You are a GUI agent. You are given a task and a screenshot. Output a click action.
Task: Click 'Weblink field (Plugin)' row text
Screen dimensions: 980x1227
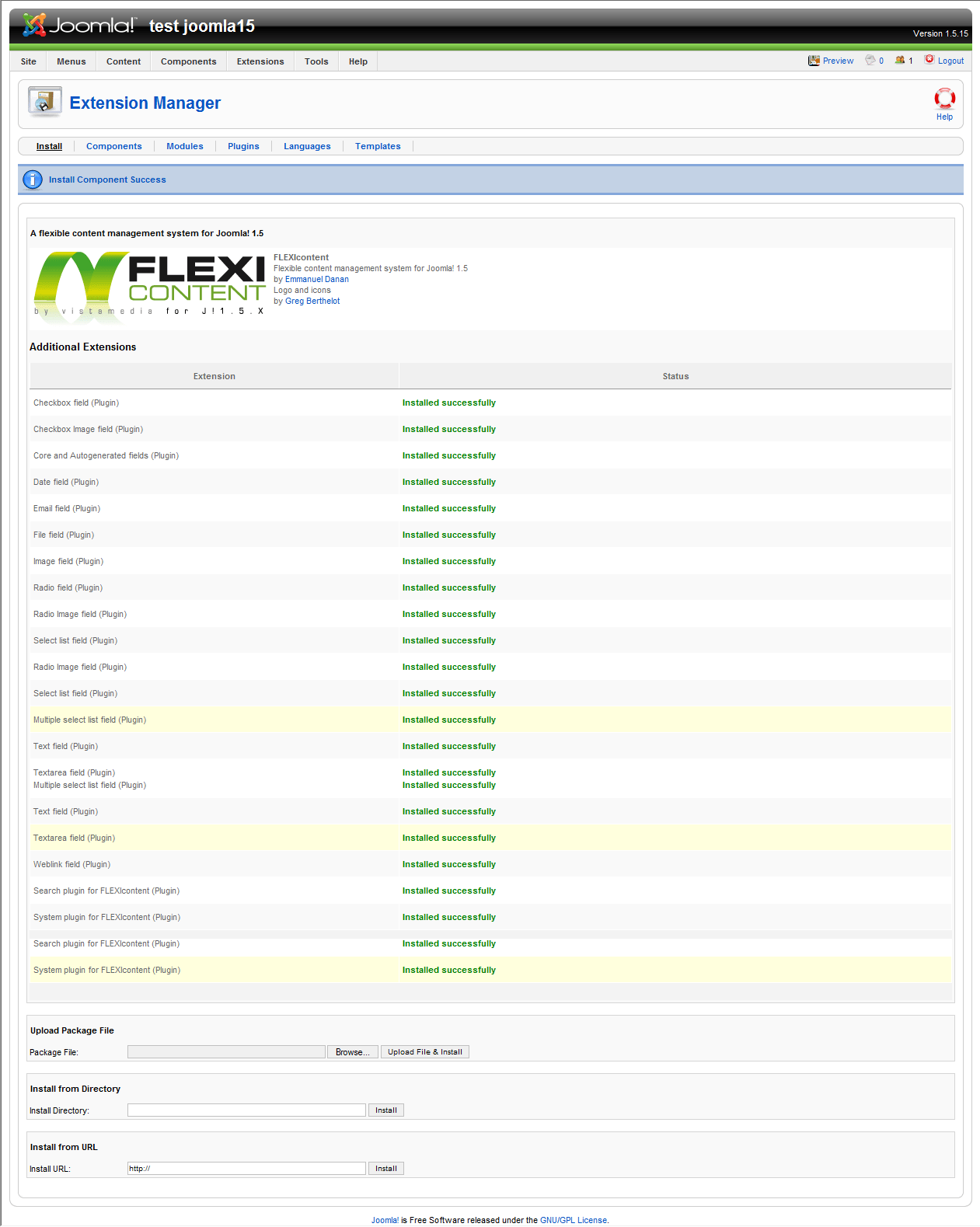pos(71,864)
